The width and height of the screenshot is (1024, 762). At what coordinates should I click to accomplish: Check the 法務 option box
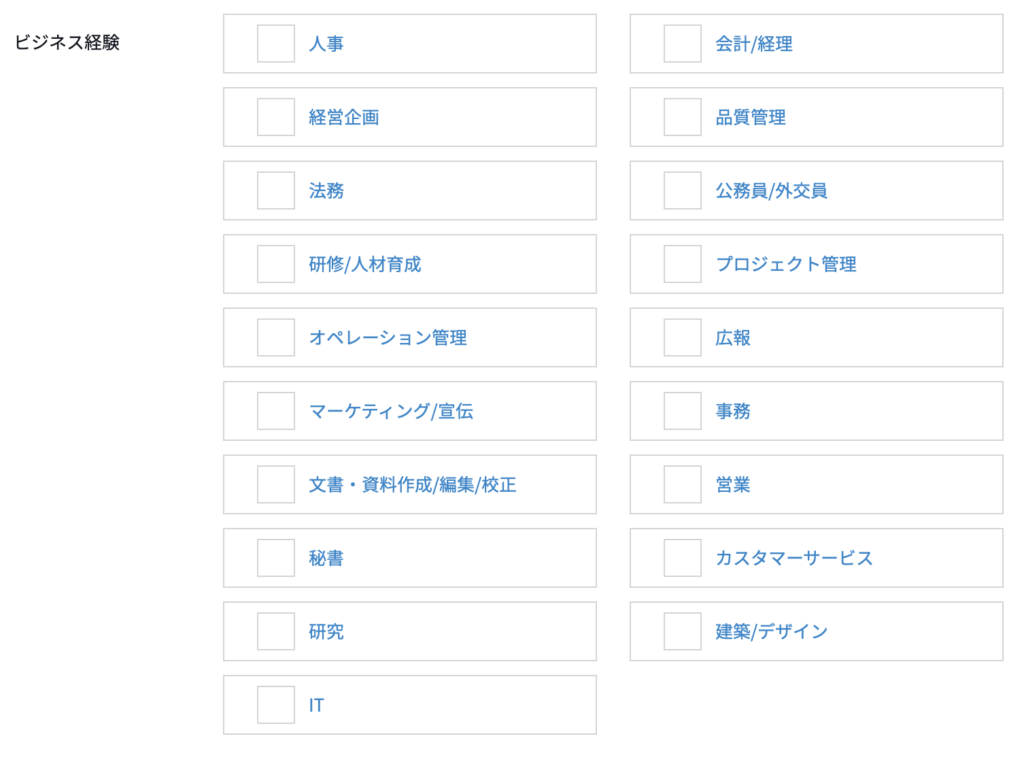pos(276,191)
